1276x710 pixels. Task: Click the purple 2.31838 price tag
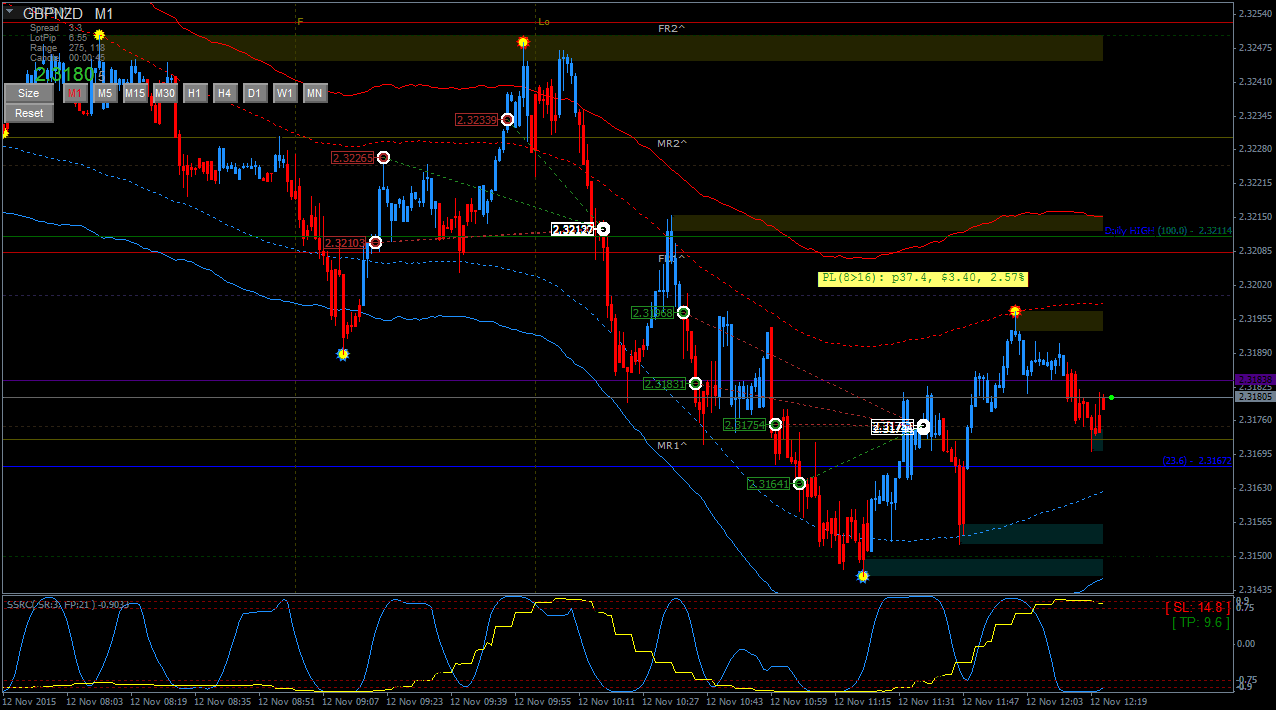click(x=1255, y=380)
